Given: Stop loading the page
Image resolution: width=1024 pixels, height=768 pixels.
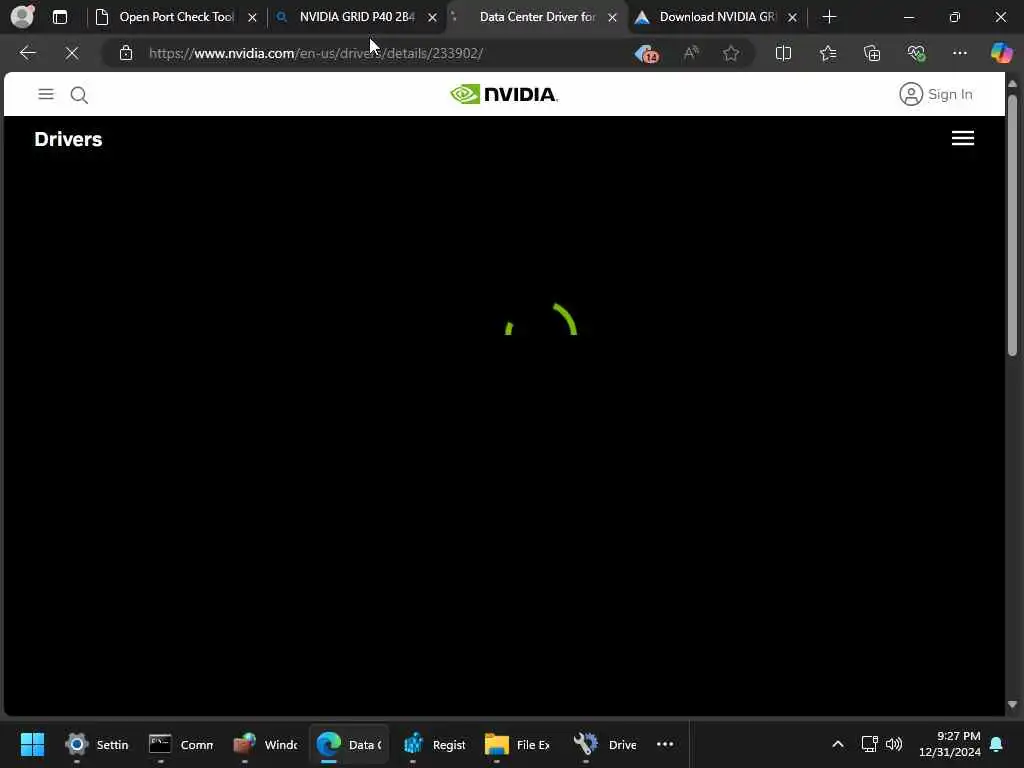Looking at the screenshot, I should [72, 53].
